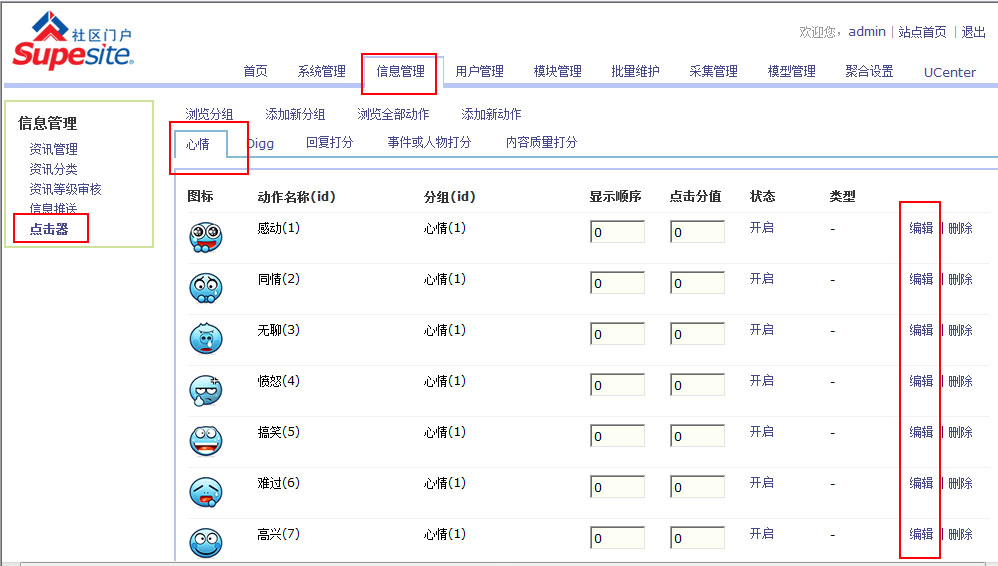The image size is (998, 566).
Task: Focus 显示顺序 field for 感动
Action: [x=617, y=232]
